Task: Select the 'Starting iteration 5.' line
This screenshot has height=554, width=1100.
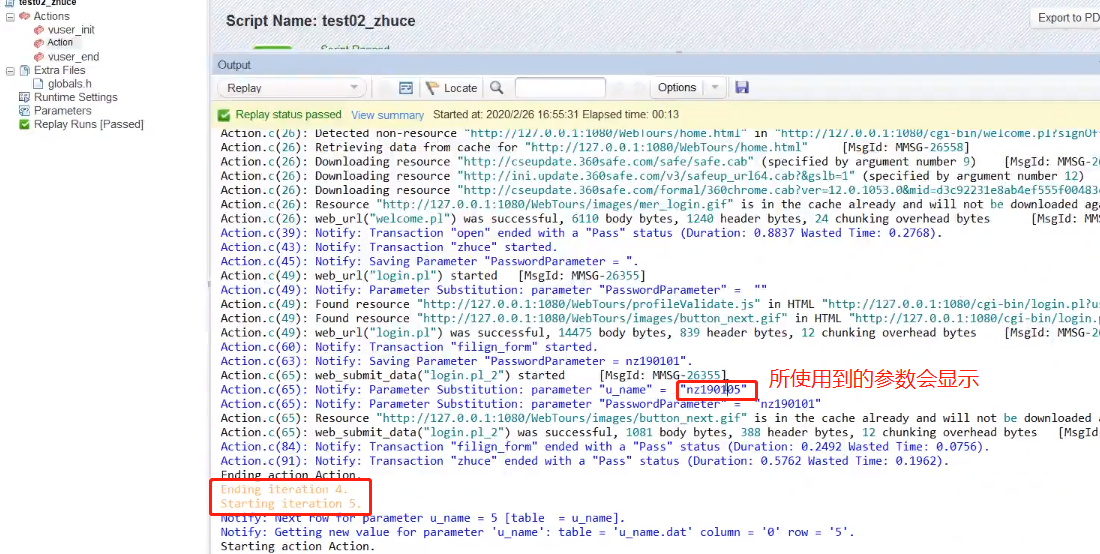Action: (x=291, y=504)
